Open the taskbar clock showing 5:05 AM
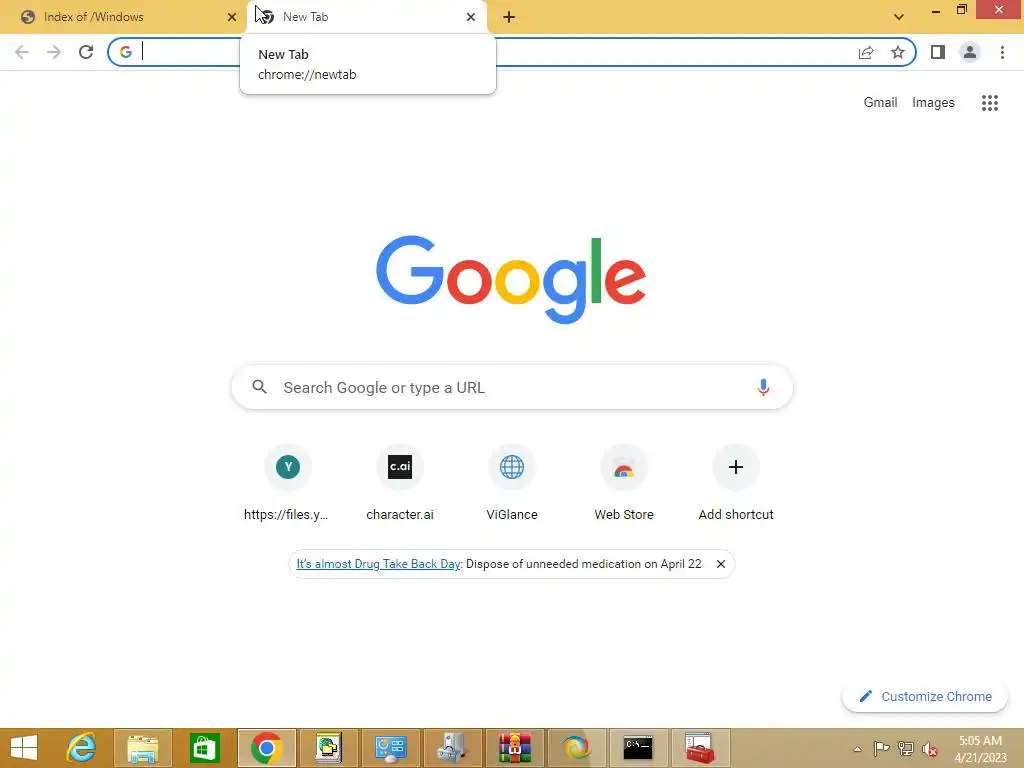 pyautogui.click(x=980, y=748)
